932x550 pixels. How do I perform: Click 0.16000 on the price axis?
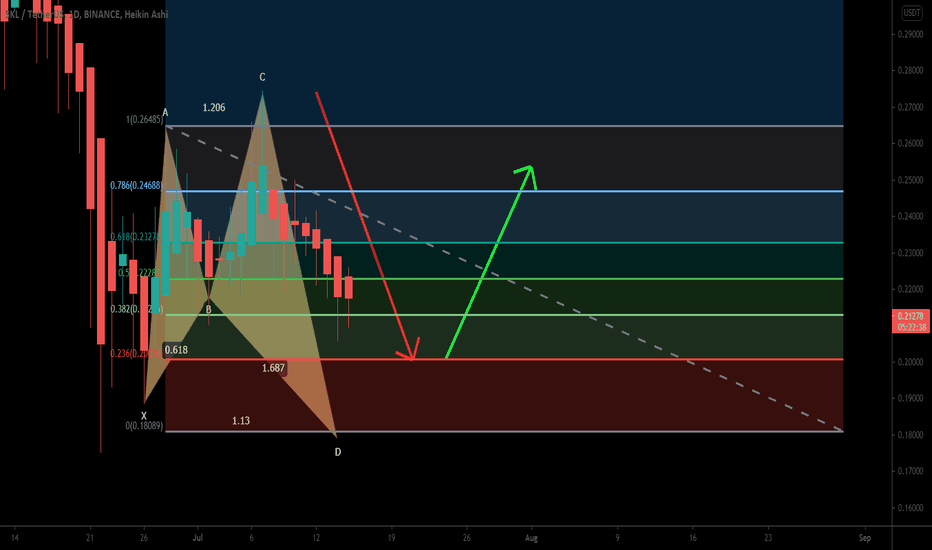(911, 508)
